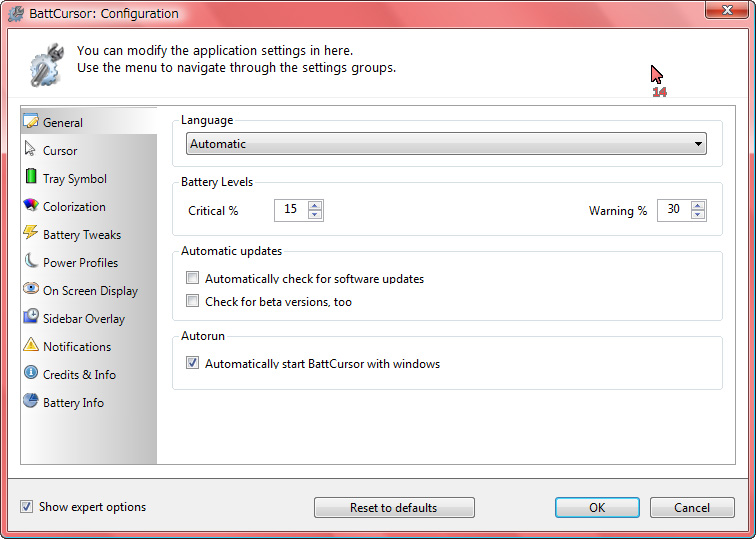
Task: Click the green battery Tray Symbol icon
Action: [31, 176]
